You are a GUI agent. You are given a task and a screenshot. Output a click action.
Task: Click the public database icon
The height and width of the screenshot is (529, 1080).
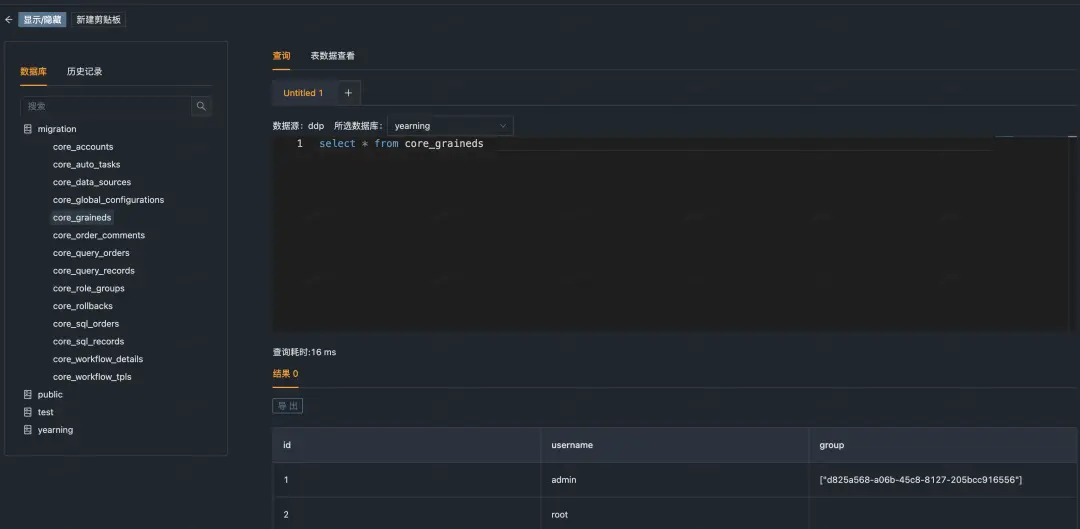point(28,395)
